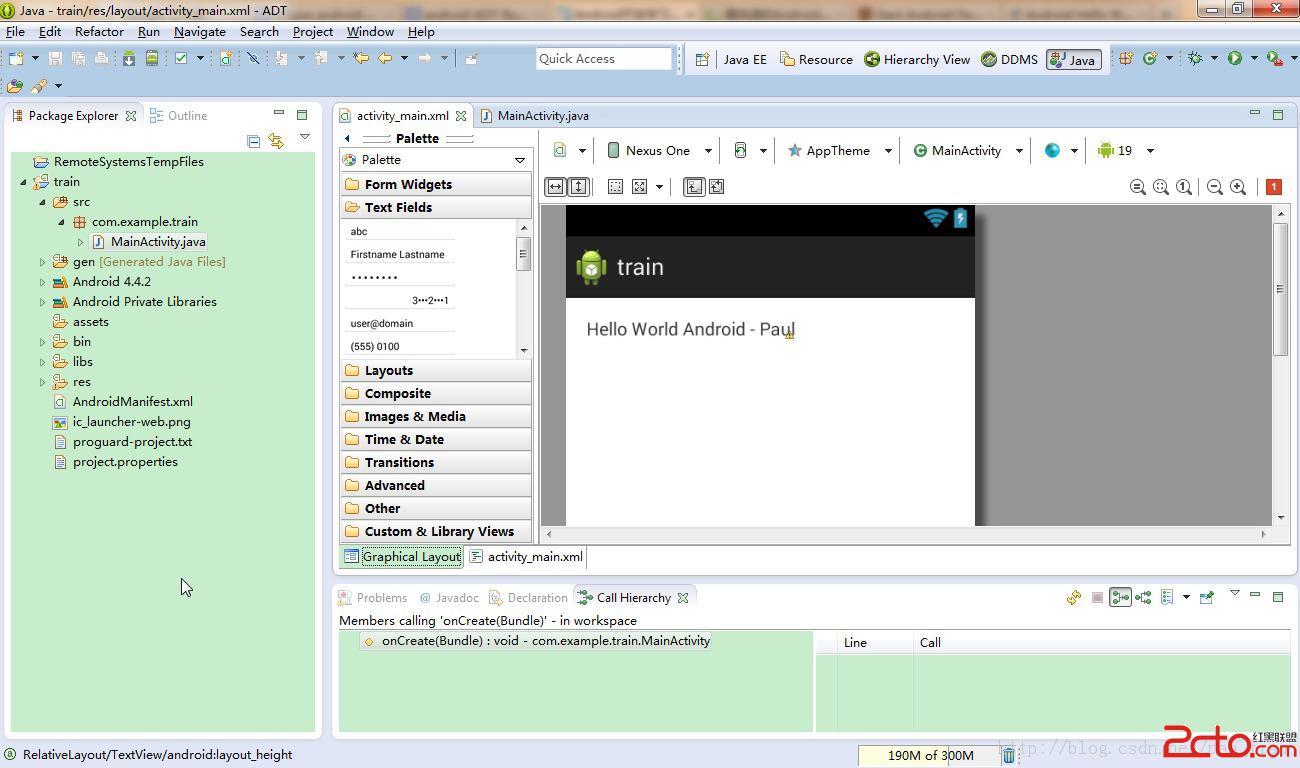Toggle Link with Editor in Package Explorer
The width and height of the screenshot is (1300, 768).
(276, 141)
